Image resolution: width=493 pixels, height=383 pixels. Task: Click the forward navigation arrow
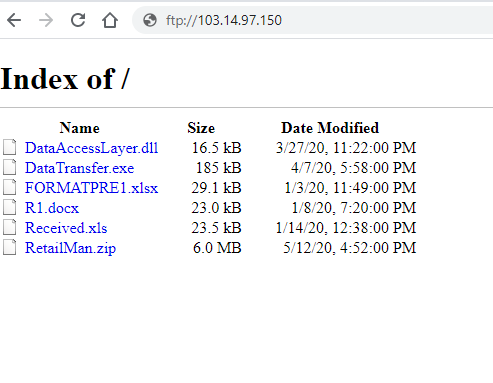pos(46,20)
